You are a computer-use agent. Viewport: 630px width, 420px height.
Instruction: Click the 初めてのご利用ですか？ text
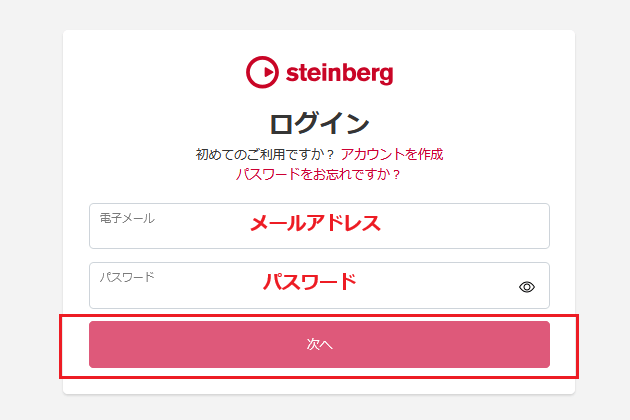pos(265,154)
